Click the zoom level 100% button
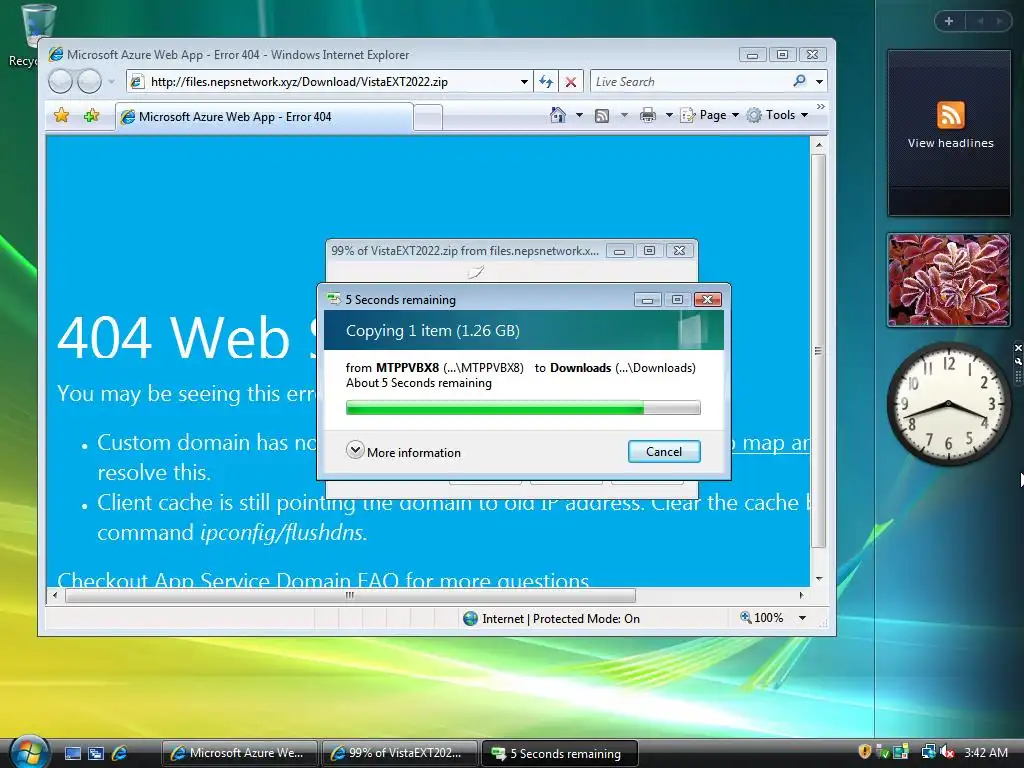Image resolution: width=1024 pixels, height=768 pixels. pos(761,618)
